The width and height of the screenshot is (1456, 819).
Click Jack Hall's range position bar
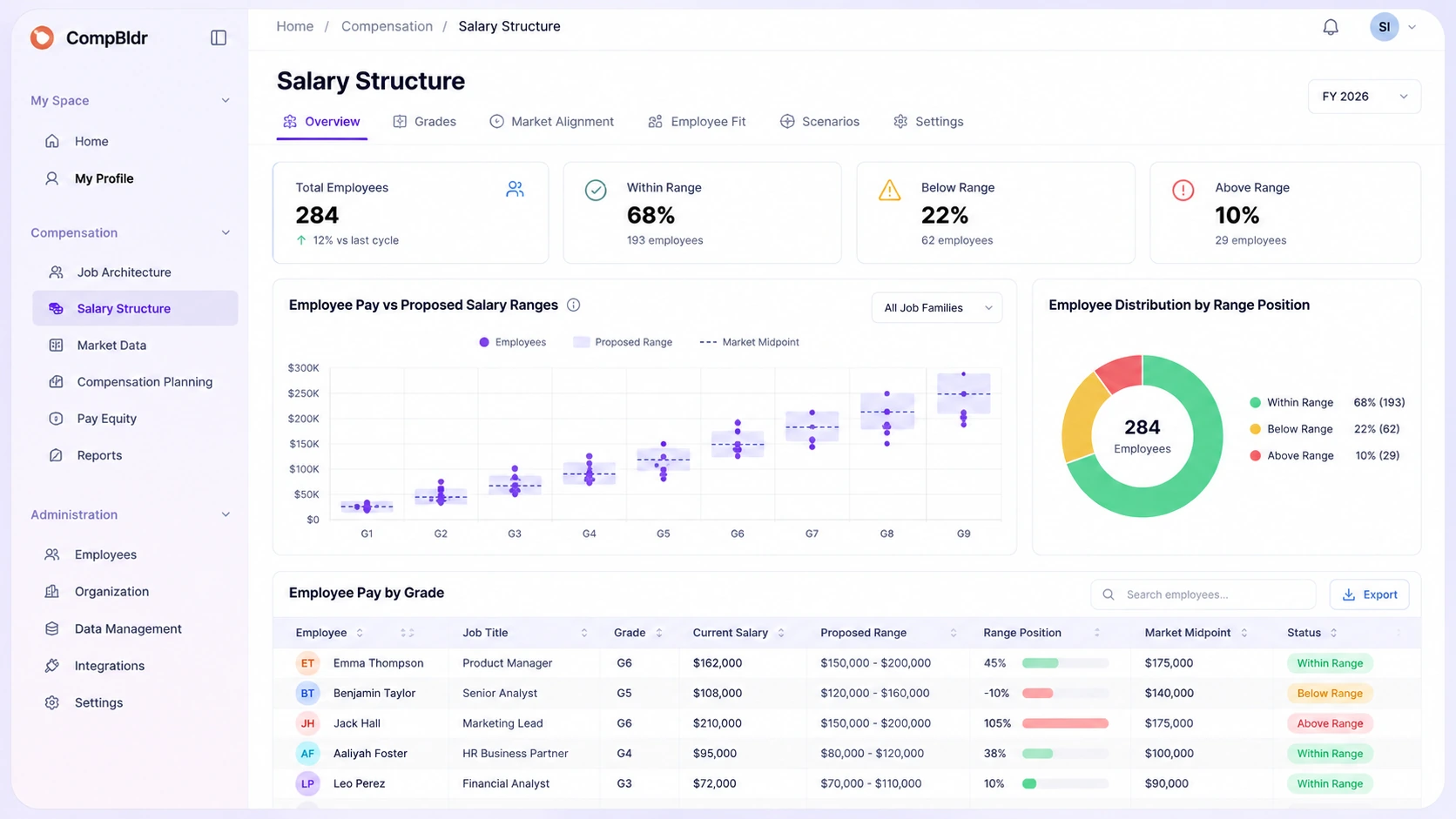pyautogui.click(x=1065, y=723)
